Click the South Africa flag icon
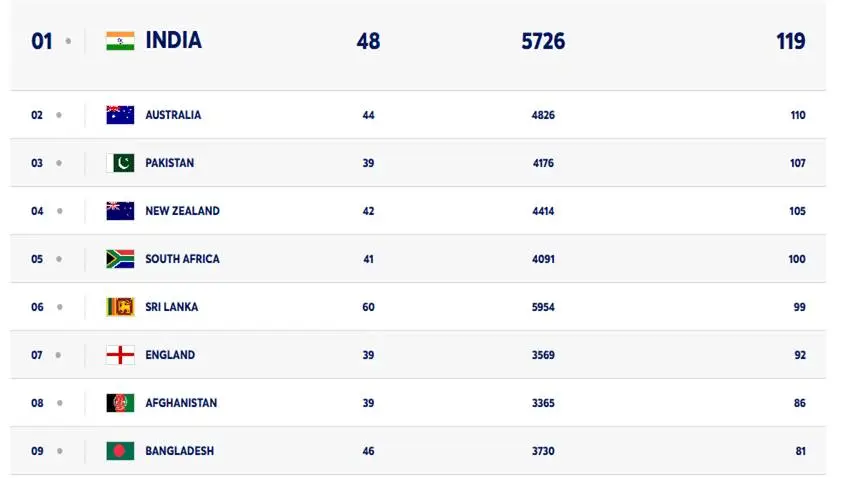 (120, 259)
